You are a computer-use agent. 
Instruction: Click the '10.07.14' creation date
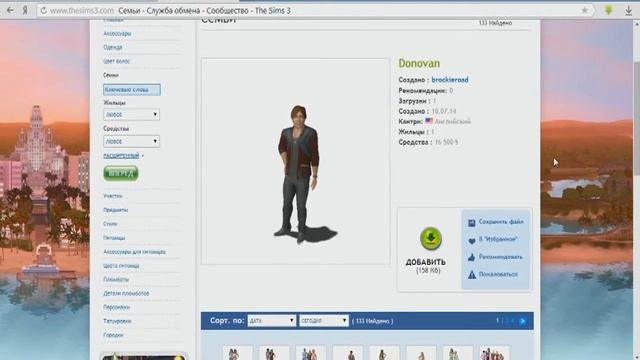click(x=444, y=111)
